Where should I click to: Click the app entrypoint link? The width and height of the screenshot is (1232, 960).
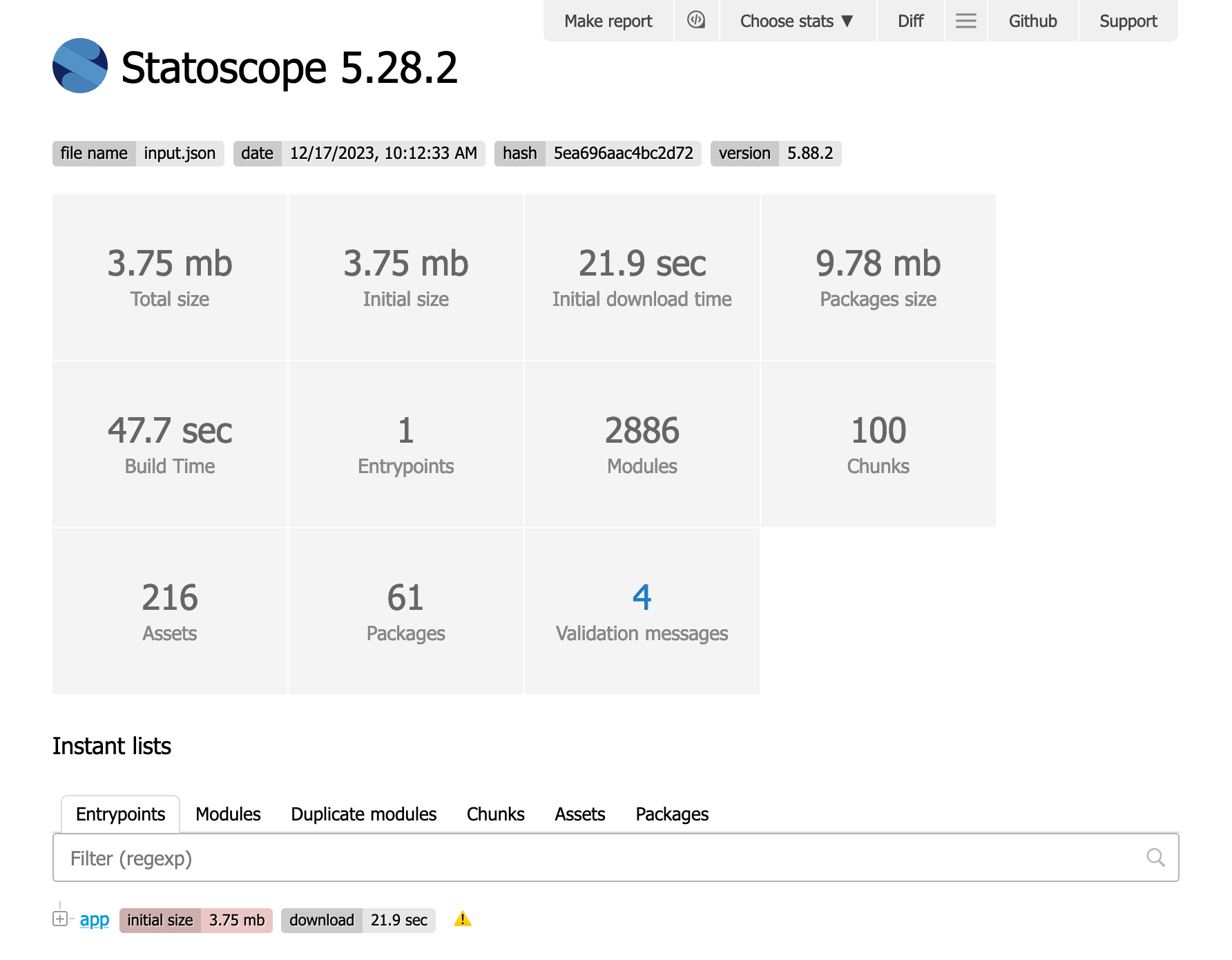[94, 919]
